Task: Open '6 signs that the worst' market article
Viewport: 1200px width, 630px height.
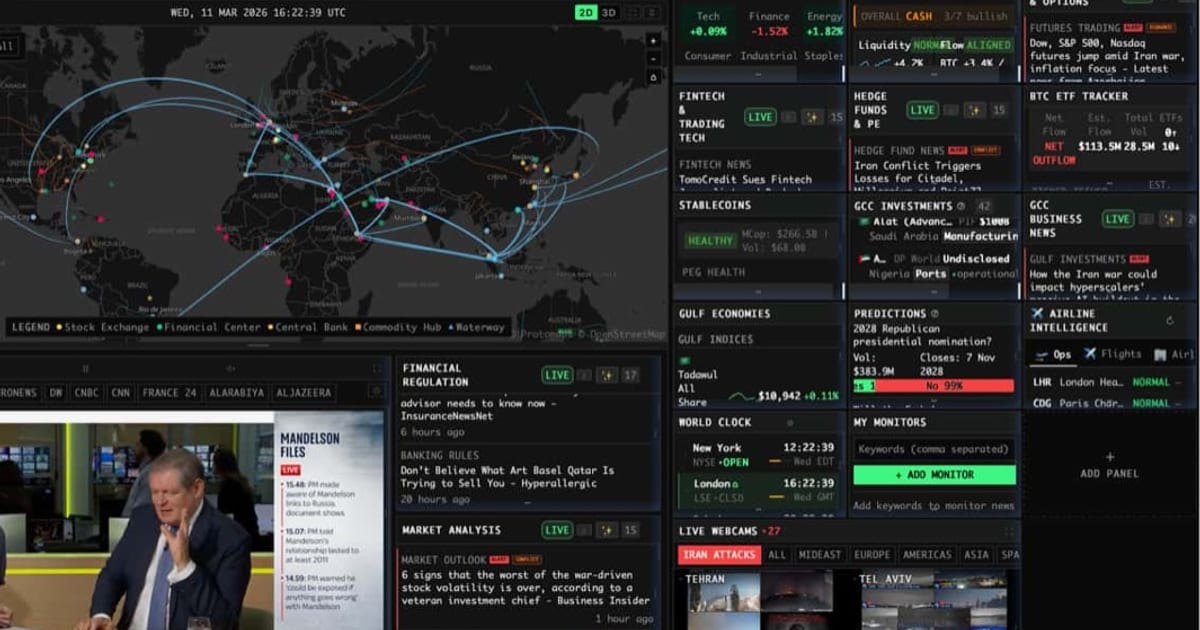Action: click(x=525, y=587)
